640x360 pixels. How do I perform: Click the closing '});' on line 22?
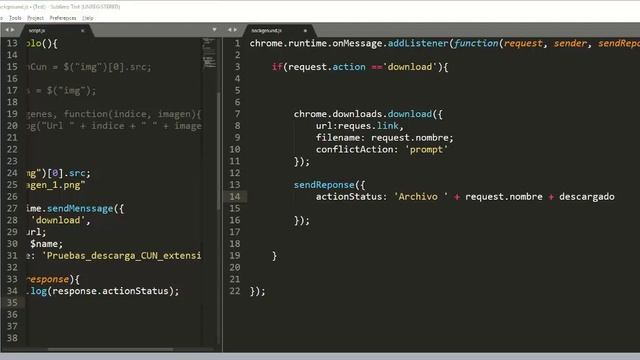click(x=258, y=291)
